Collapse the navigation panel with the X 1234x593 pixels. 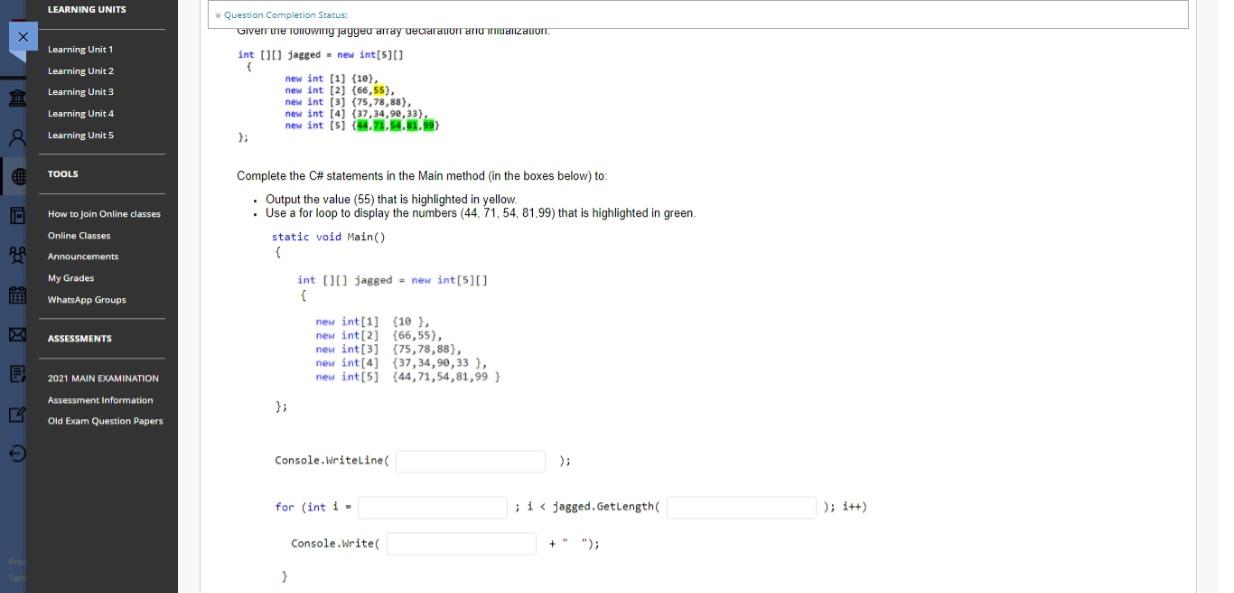(x=22, y=37)
